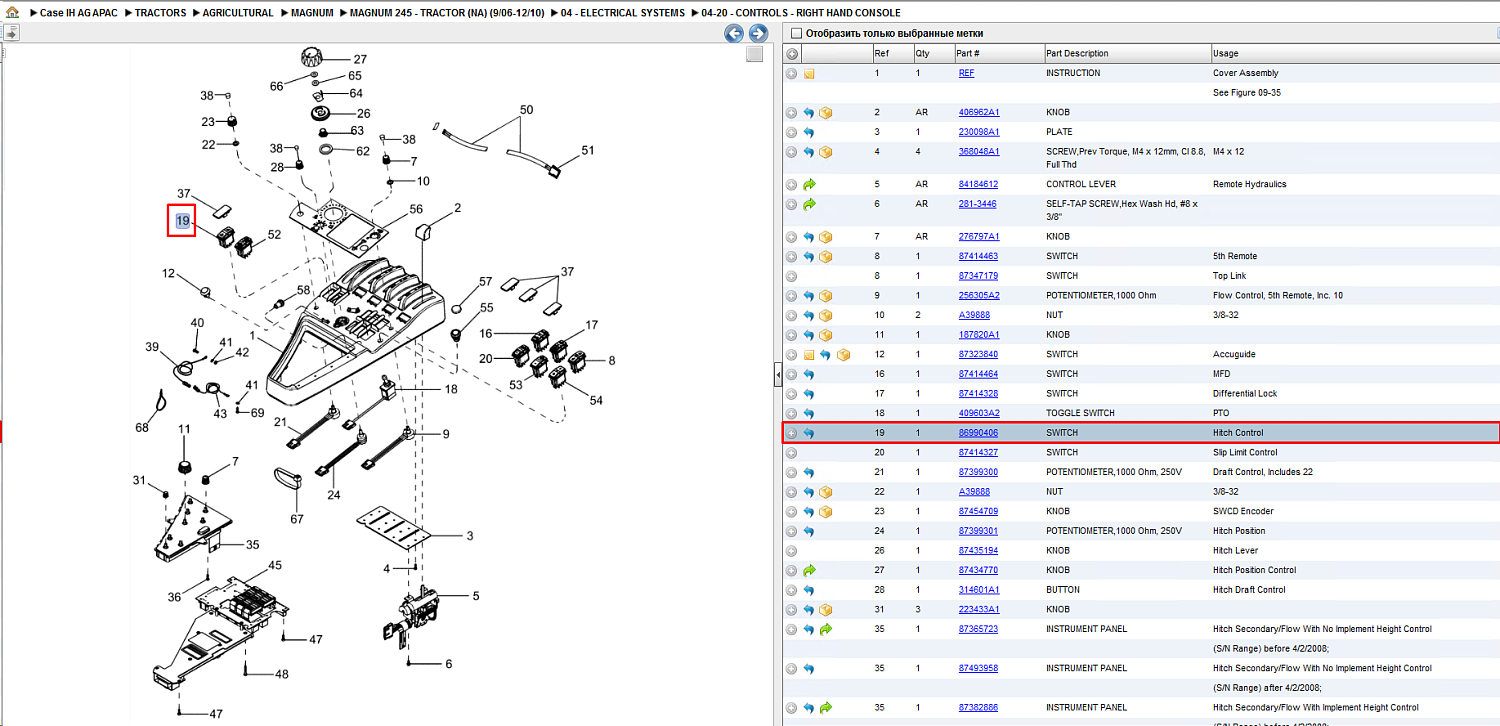Click the package box icon for switch 87323840
This screenshot has width=1500, height=726.
point(843,355)
